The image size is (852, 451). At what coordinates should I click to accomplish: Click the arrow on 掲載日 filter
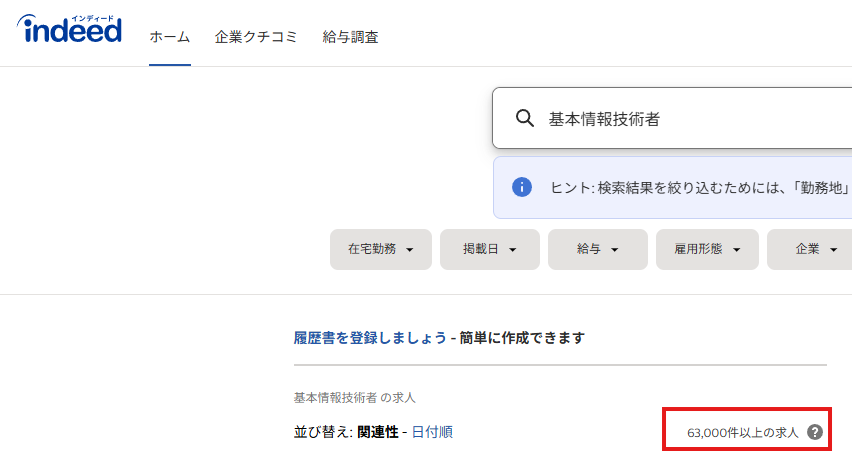click(x=512, y=250)
